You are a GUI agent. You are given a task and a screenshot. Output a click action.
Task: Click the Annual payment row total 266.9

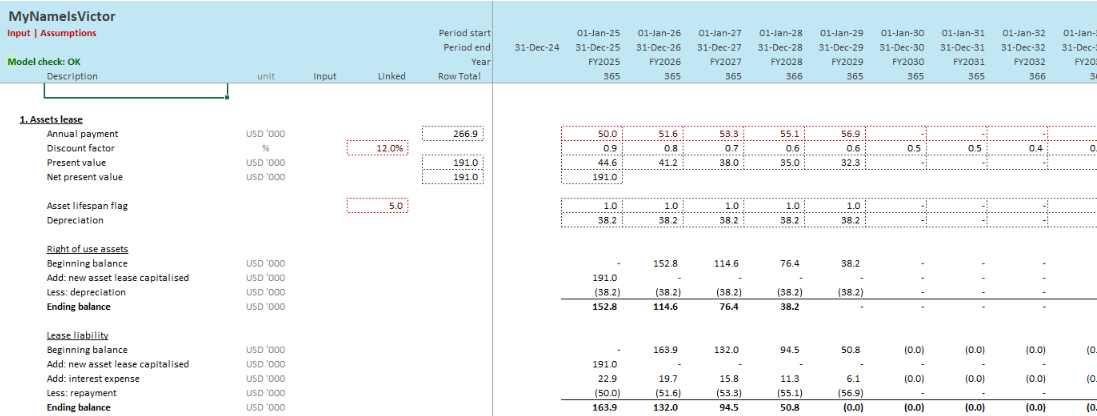pyautogui.click(x=452, y=134)
